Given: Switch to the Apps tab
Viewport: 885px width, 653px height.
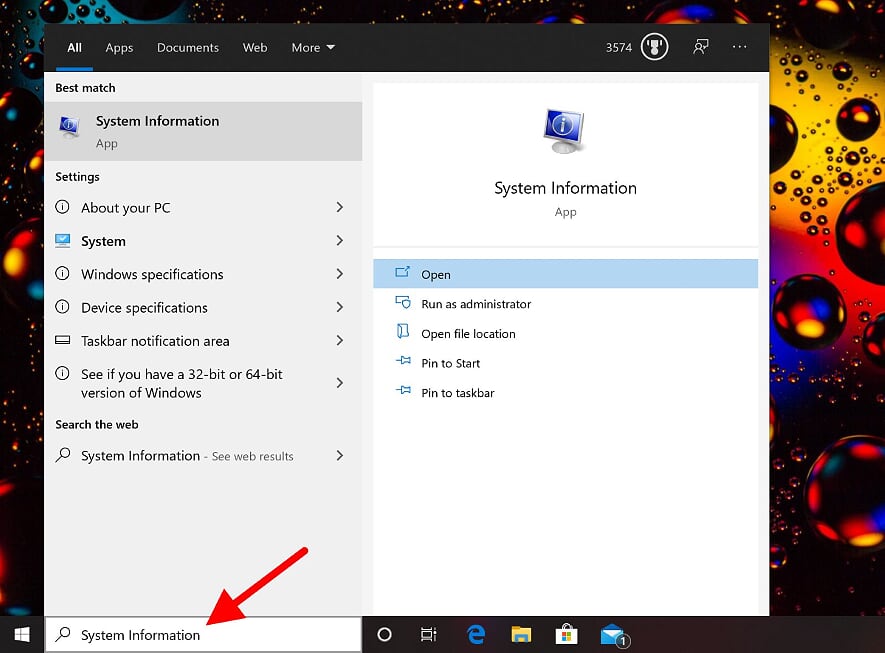Looking at the screenshot, I should (x=119, y=47).
